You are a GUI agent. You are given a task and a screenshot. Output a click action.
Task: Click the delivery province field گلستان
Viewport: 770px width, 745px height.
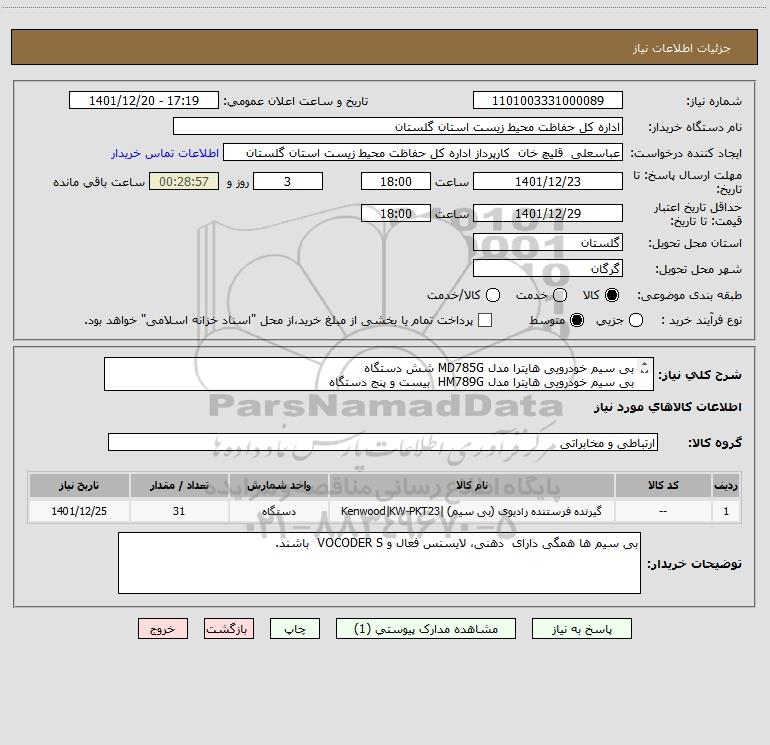[548, 242]
